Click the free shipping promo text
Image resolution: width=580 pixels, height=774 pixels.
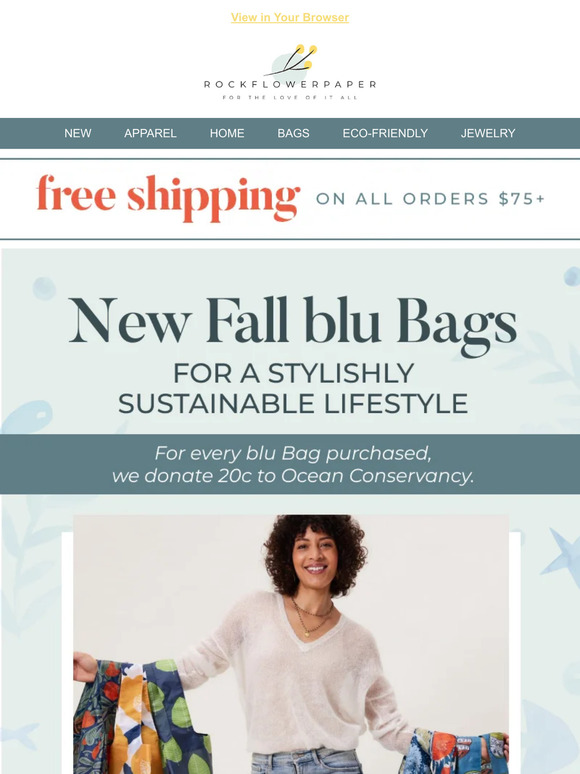[x=168, y=197]
